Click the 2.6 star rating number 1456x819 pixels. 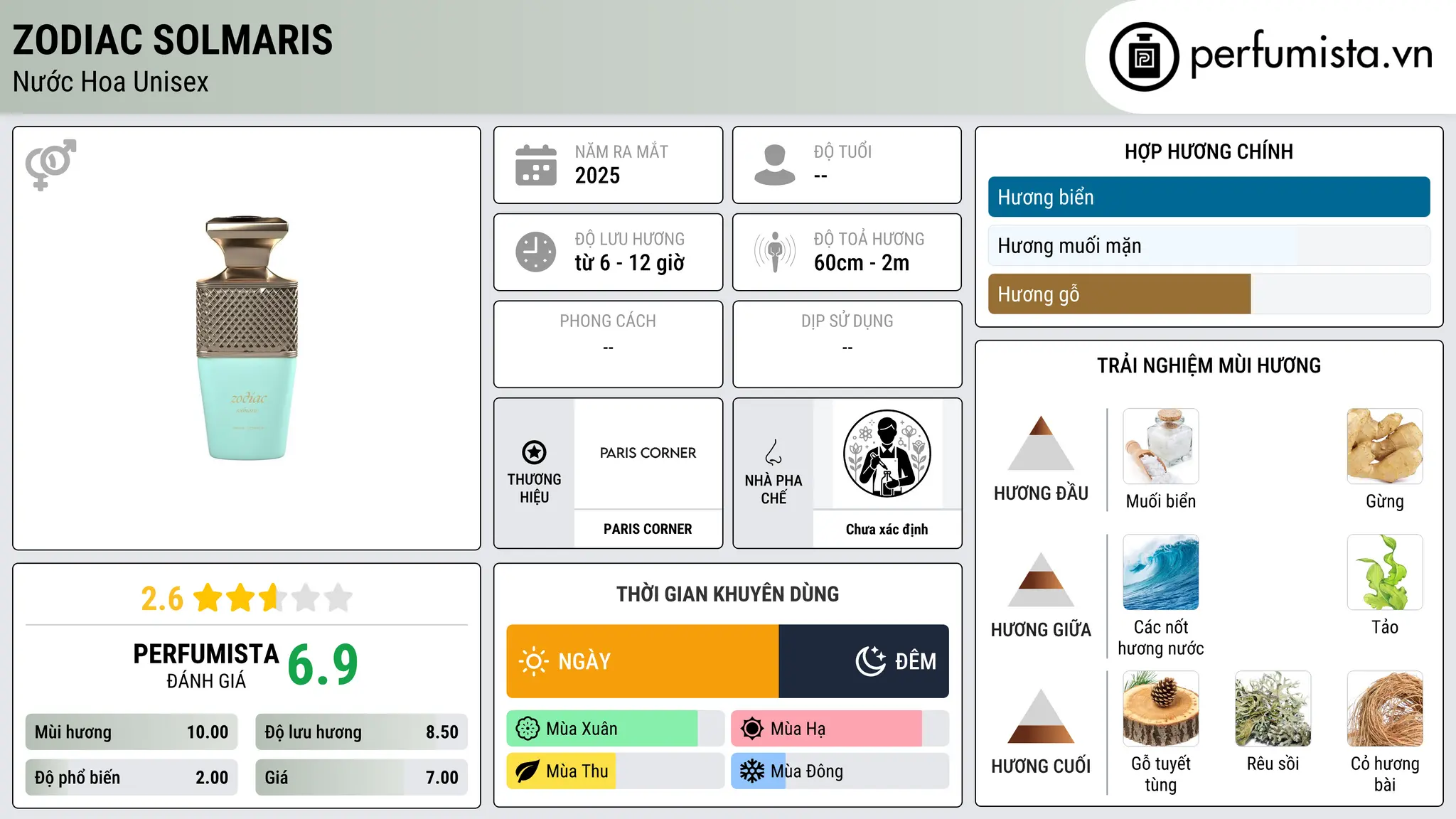162,599
